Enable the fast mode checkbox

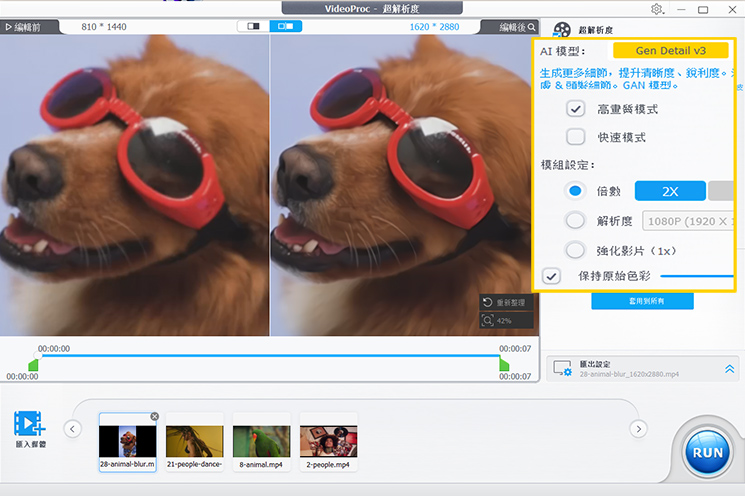[575, 137]
